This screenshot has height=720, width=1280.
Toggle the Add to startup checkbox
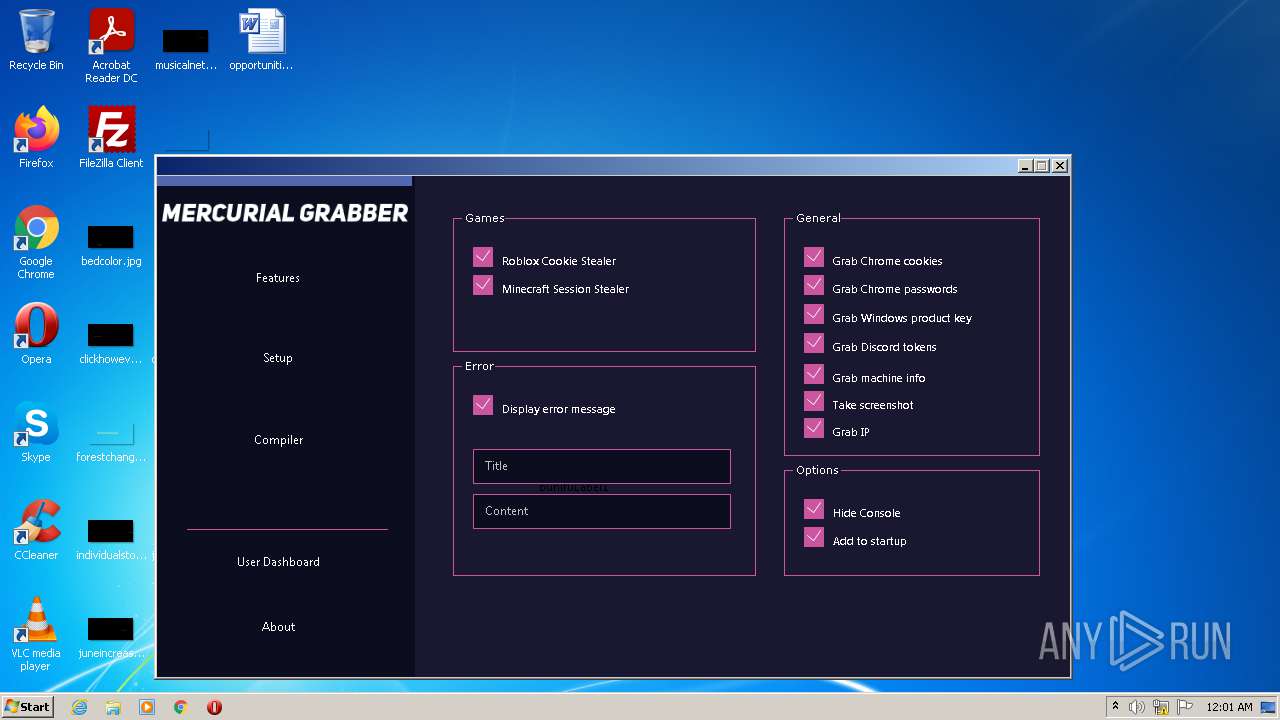point(814,537)
